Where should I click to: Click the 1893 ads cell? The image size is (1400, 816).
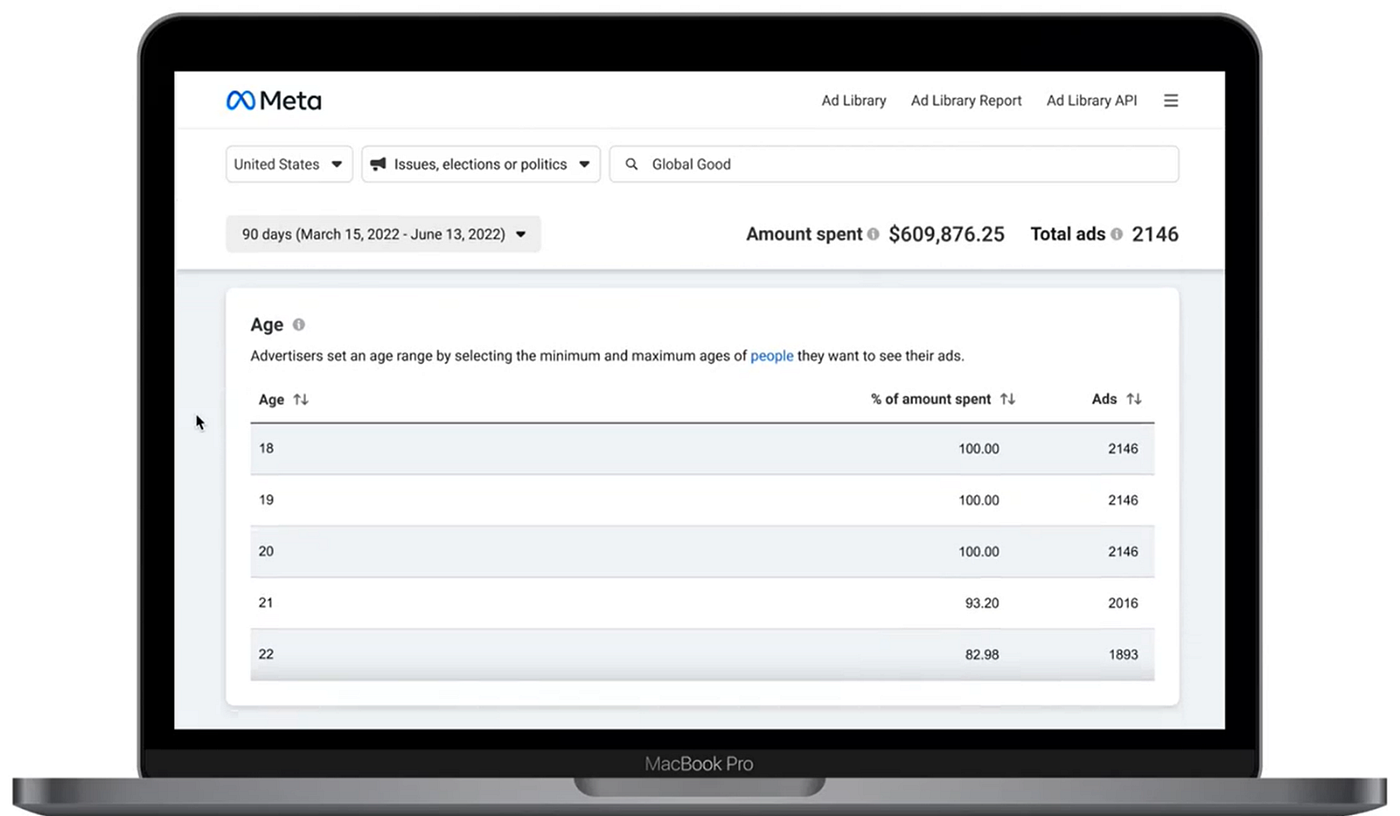coord(1123,654)
